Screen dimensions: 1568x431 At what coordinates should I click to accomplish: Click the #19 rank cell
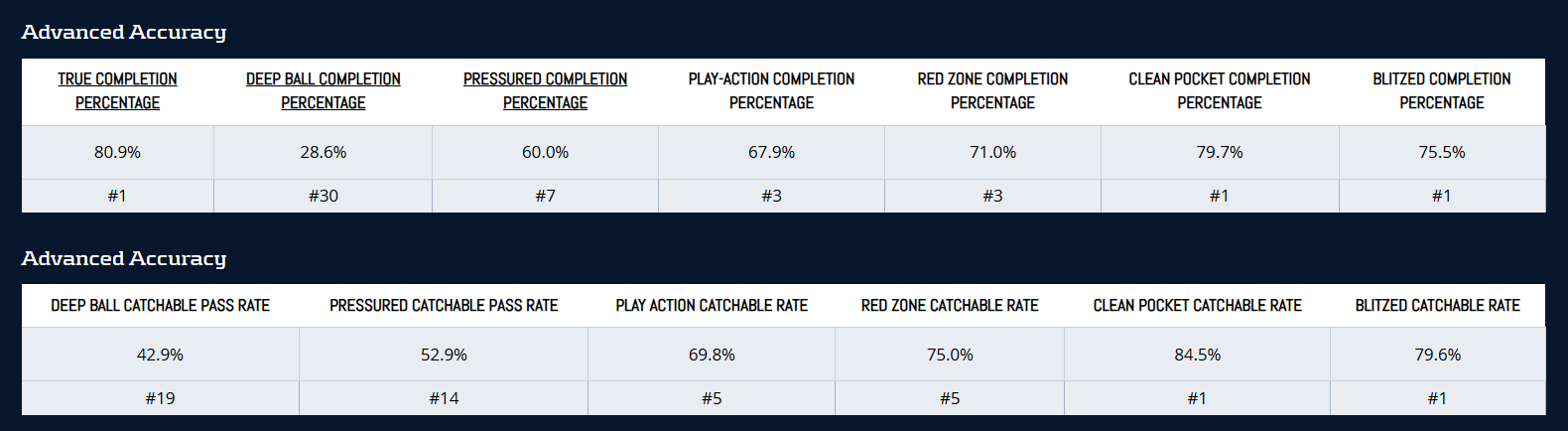point(160,398)
